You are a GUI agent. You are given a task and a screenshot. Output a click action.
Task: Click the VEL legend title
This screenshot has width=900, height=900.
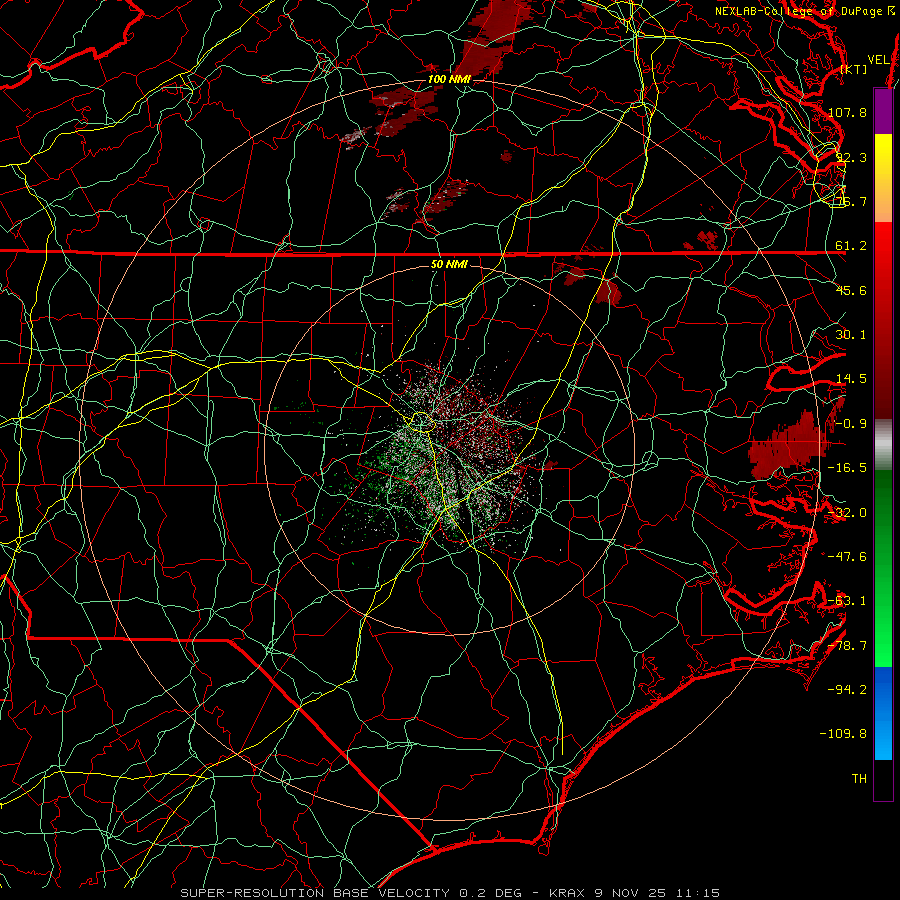[879, 60]
